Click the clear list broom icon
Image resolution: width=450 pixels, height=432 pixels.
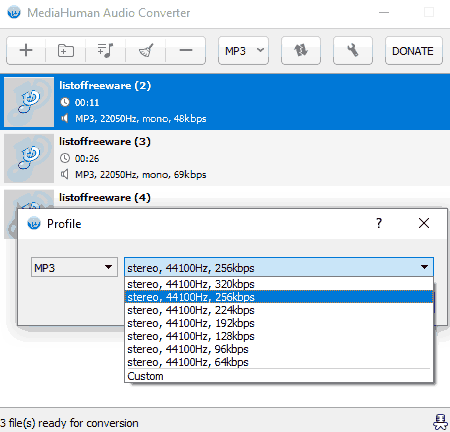[146, 51]
